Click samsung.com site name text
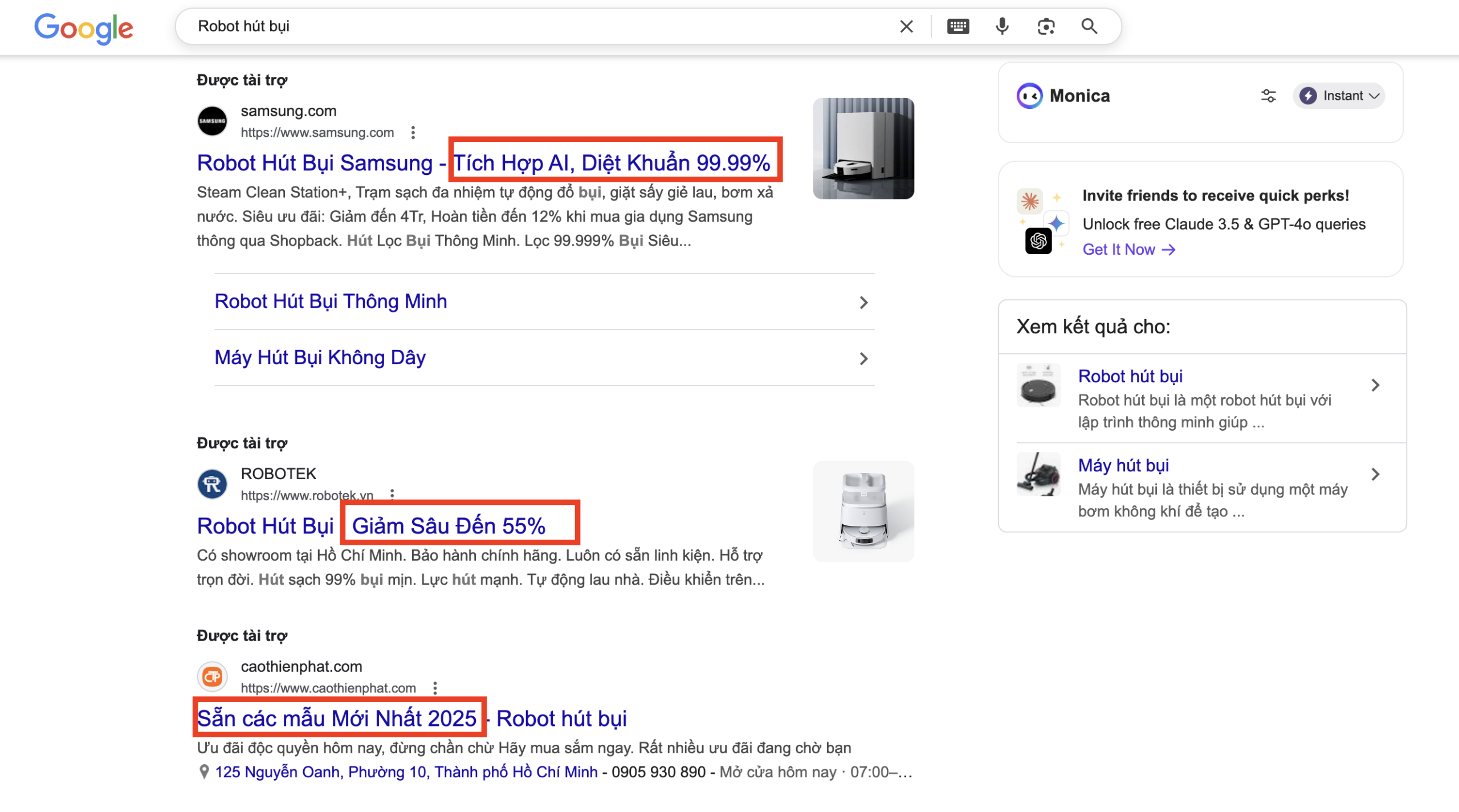Image resolution: width=1459 pixels, height=812 pixels. click(x=288, y=111)
